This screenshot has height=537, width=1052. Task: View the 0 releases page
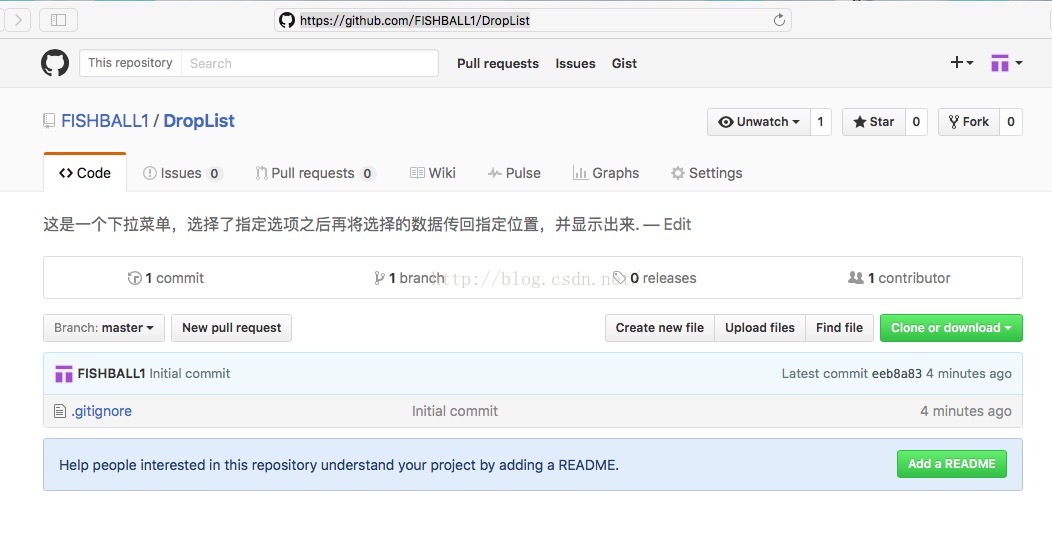655,278
